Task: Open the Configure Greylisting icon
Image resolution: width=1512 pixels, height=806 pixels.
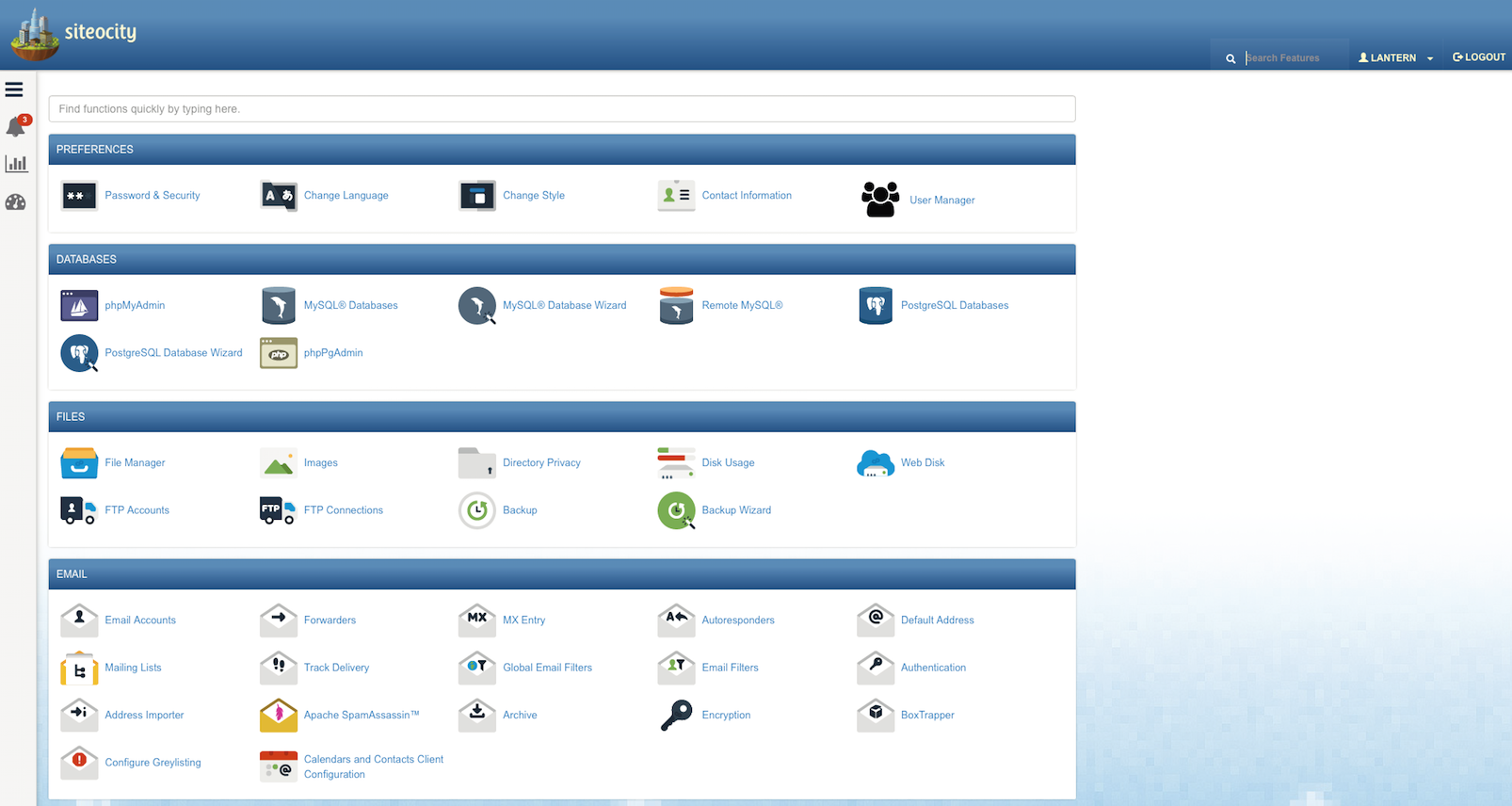Action: [79, 763]
